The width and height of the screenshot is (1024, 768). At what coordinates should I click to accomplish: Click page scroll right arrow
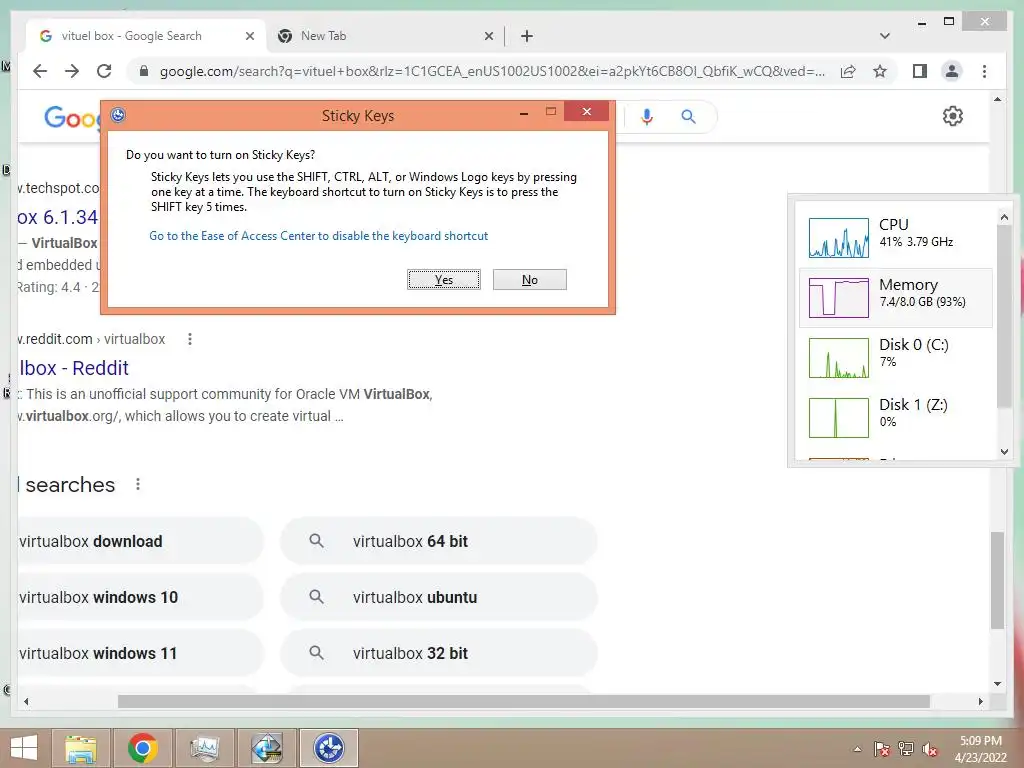tap(980, 701)
